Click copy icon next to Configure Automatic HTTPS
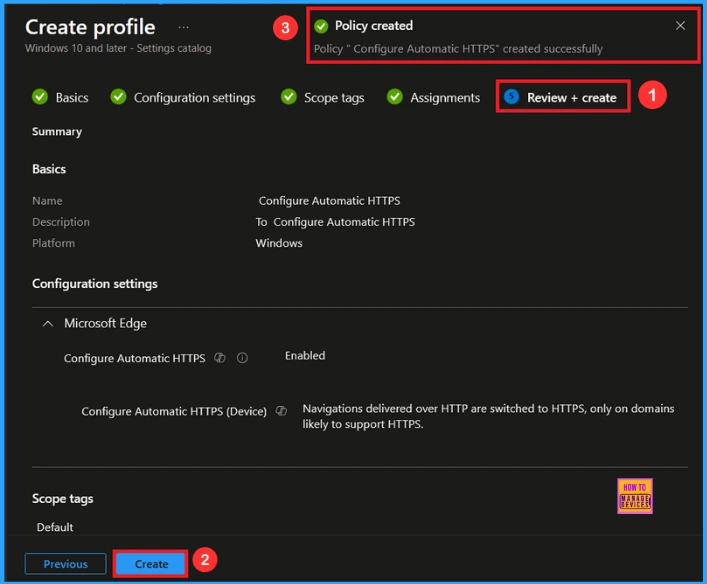 pyautogui.click(x=220, y=358)
